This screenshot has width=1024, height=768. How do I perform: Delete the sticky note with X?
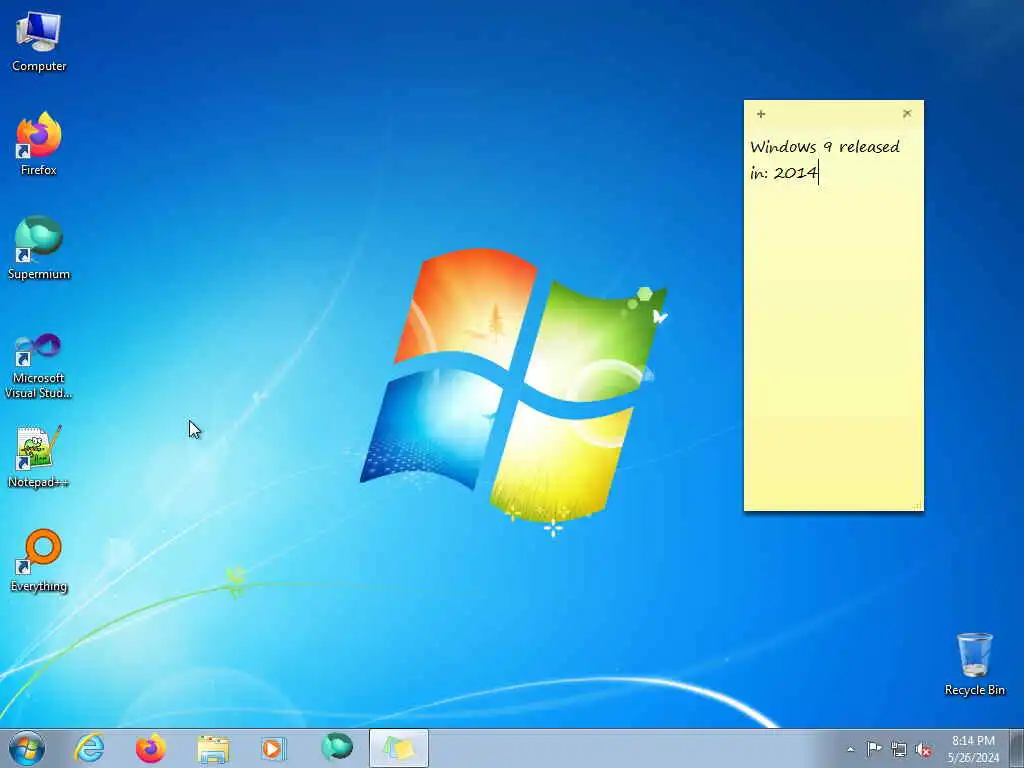[x=907, y=114]
